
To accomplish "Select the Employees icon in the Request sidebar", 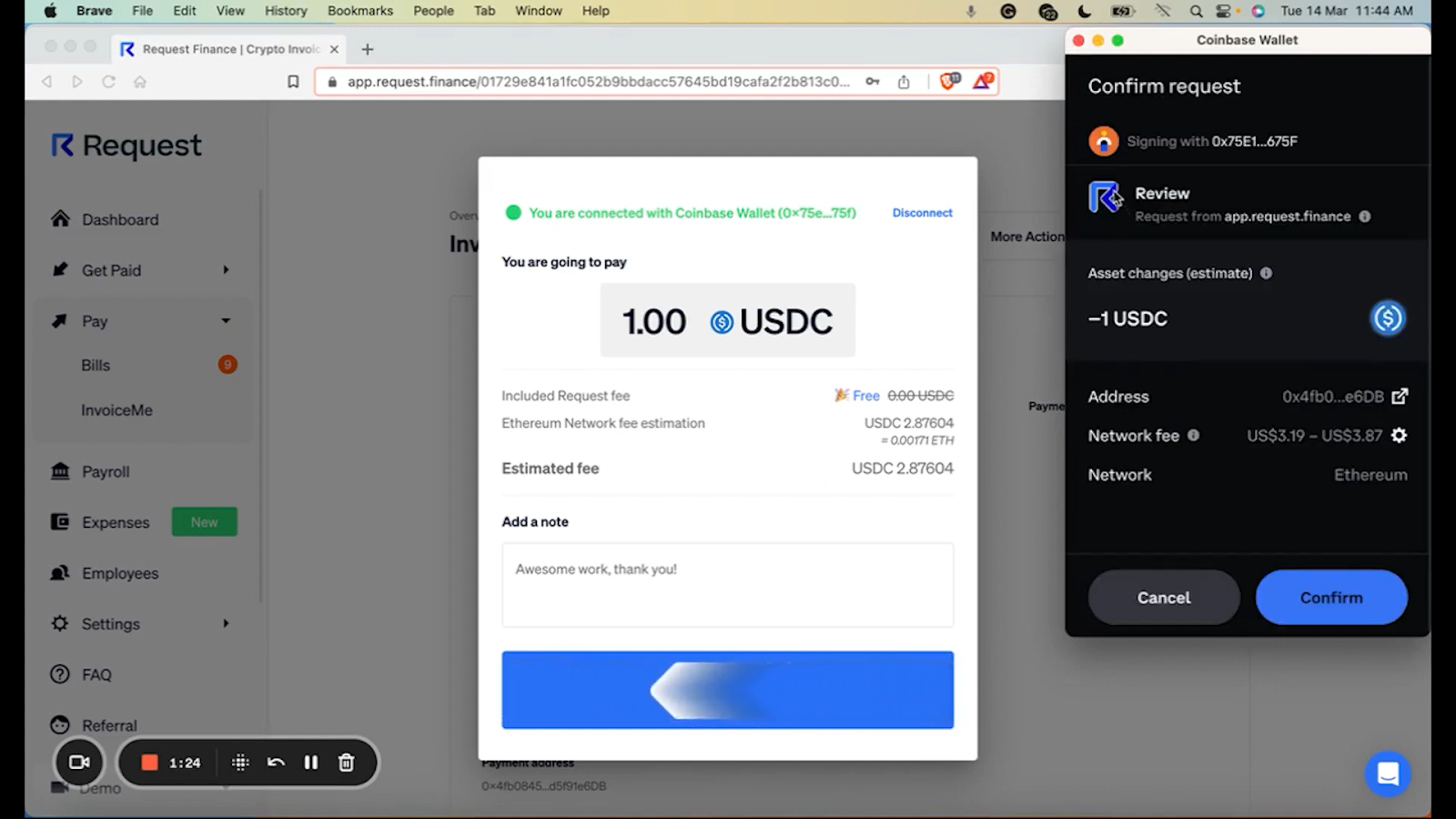I will tap(59, 572).
